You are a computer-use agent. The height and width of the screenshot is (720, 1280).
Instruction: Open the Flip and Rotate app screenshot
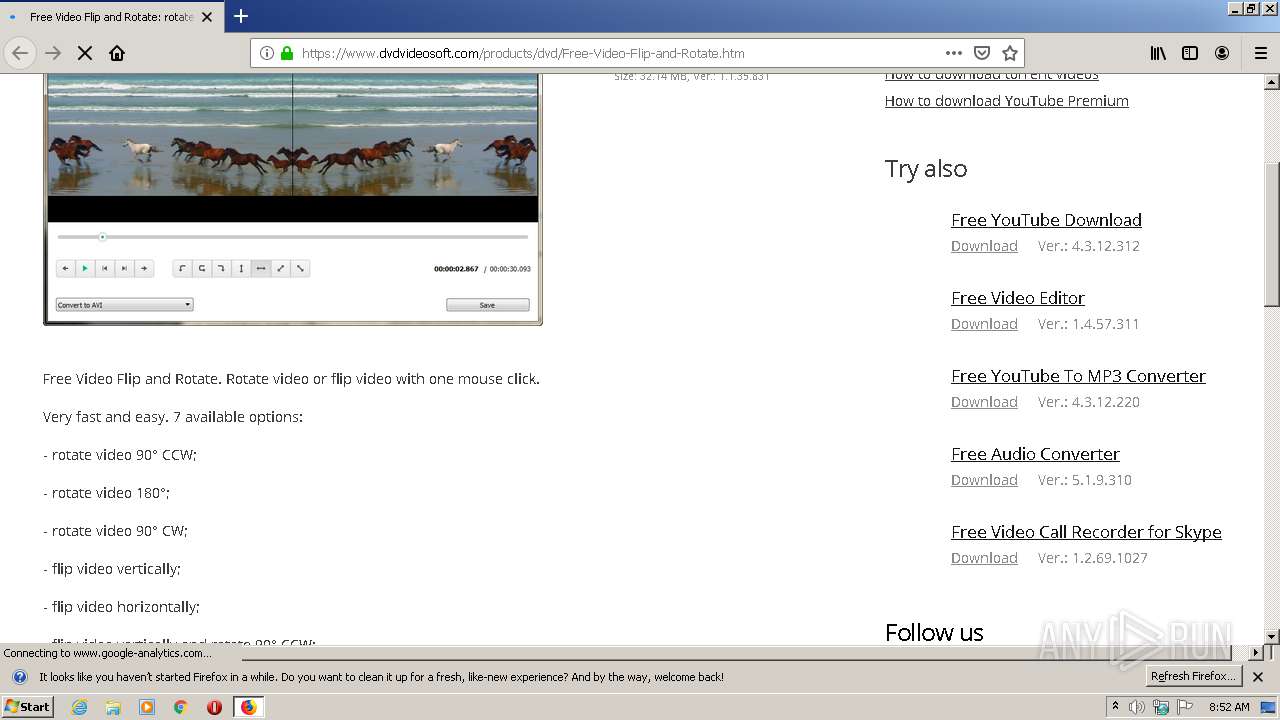point(293,199)
